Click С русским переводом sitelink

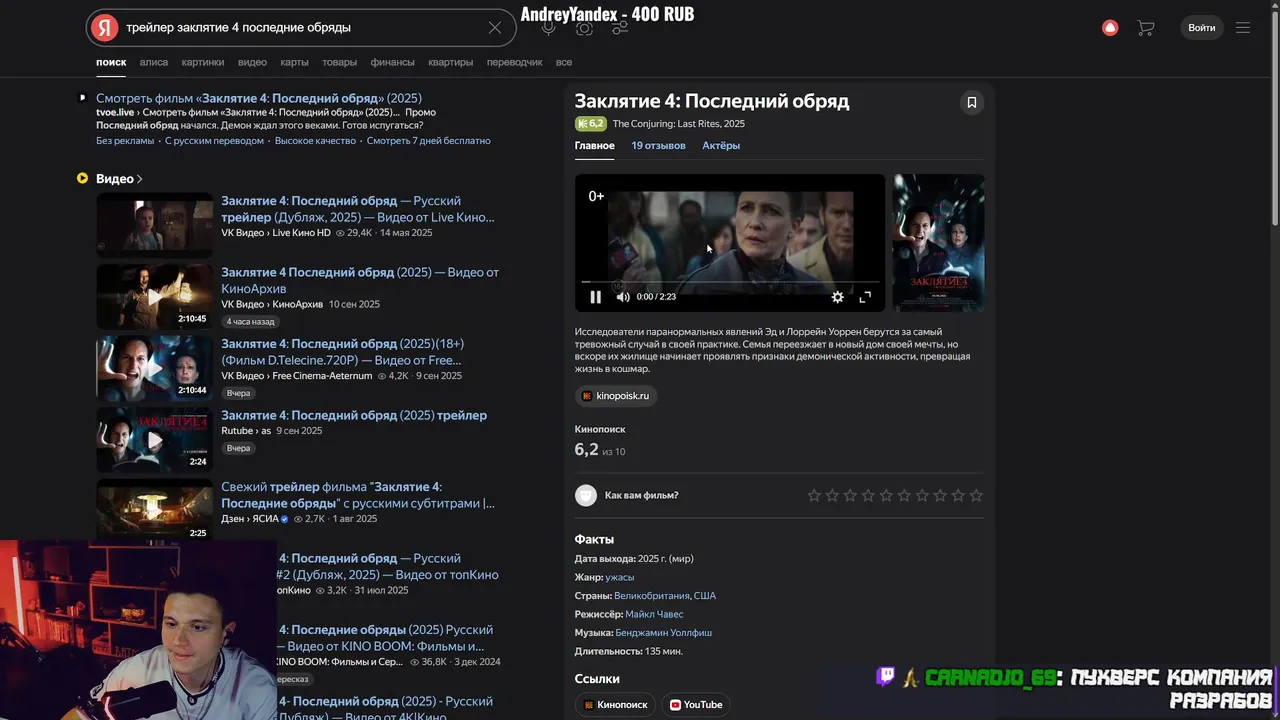[214, 141]
